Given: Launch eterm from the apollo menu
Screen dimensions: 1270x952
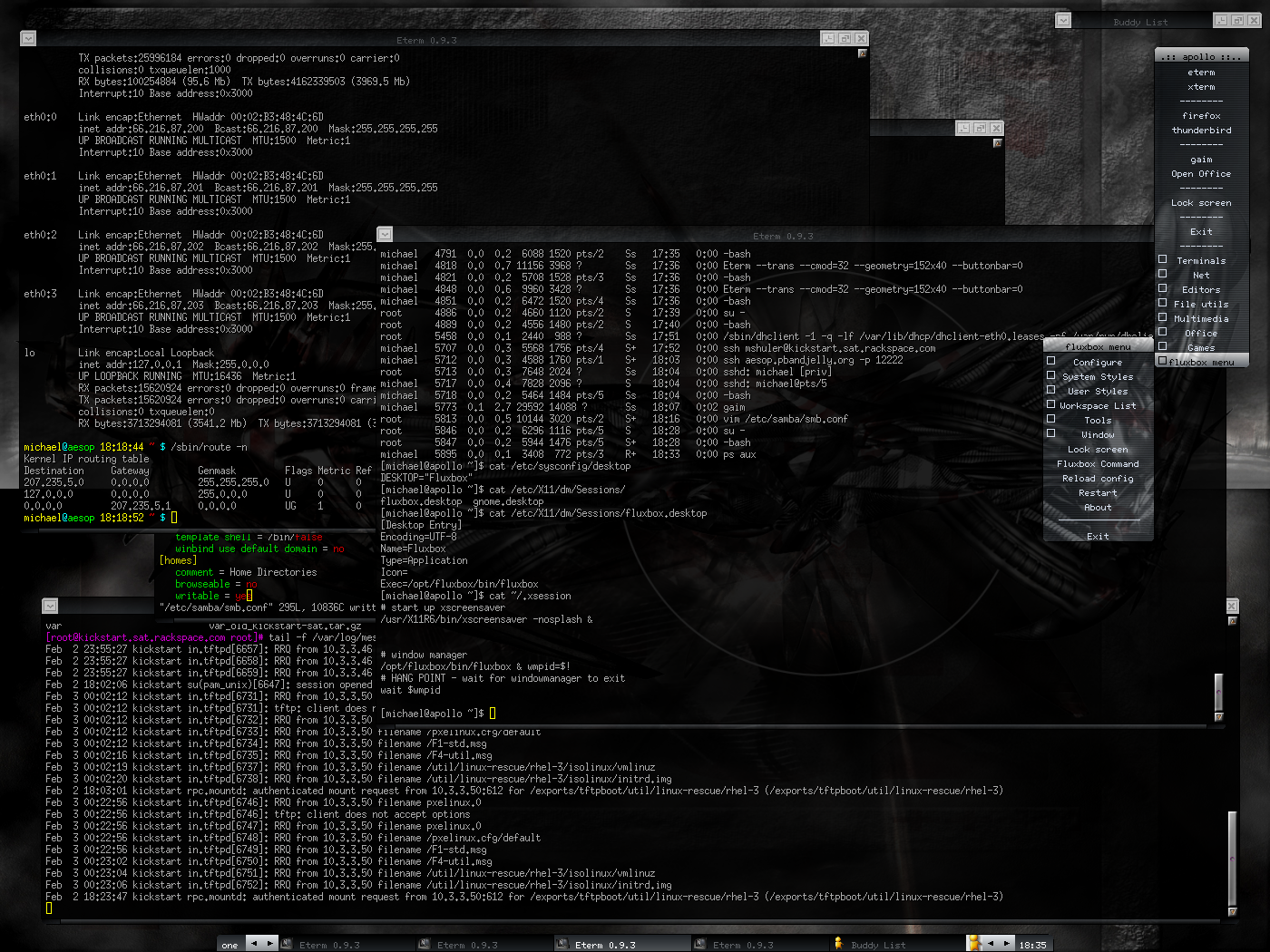Looking at the screenshot, I should [x=1201, y=72].
